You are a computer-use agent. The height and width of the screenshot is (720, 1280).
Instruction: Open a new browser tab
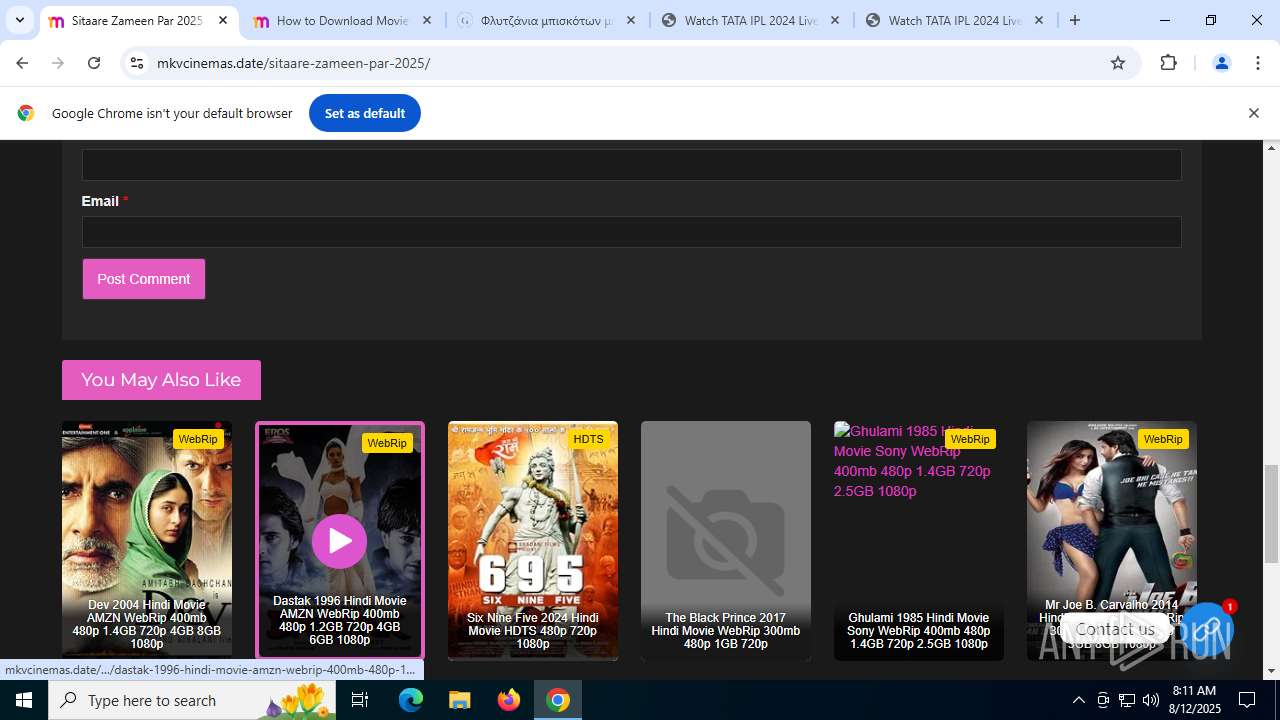pos(1075,20)
